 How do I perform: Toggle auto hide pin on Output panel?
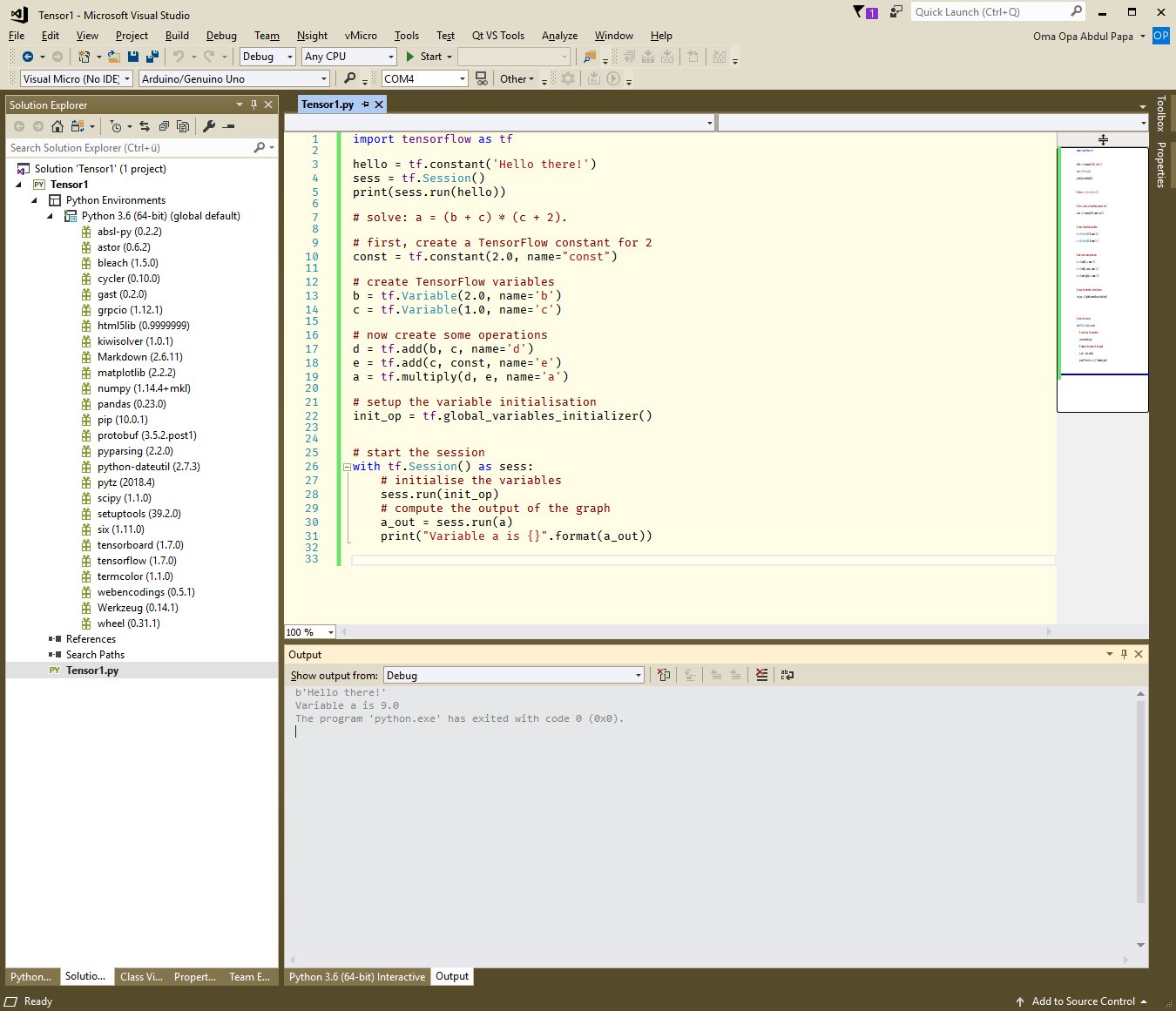pos(1124,654)
